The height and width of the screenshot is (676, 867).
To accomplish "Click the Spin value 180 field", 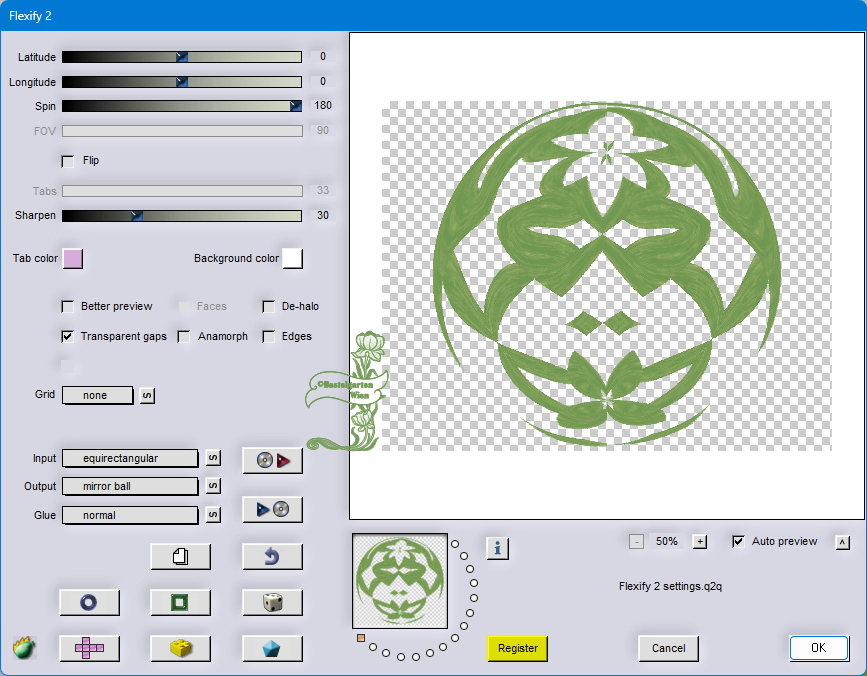I will 323,106.
